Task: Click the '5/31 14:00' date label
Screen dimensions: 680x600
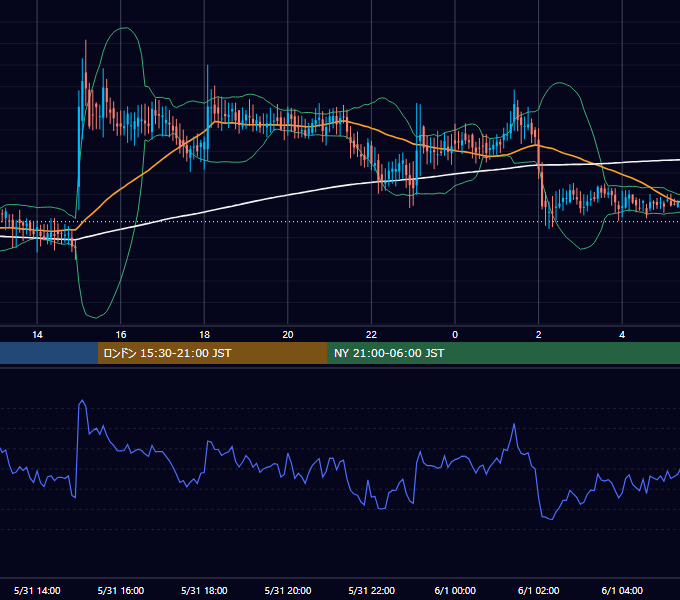Action: 37,590
